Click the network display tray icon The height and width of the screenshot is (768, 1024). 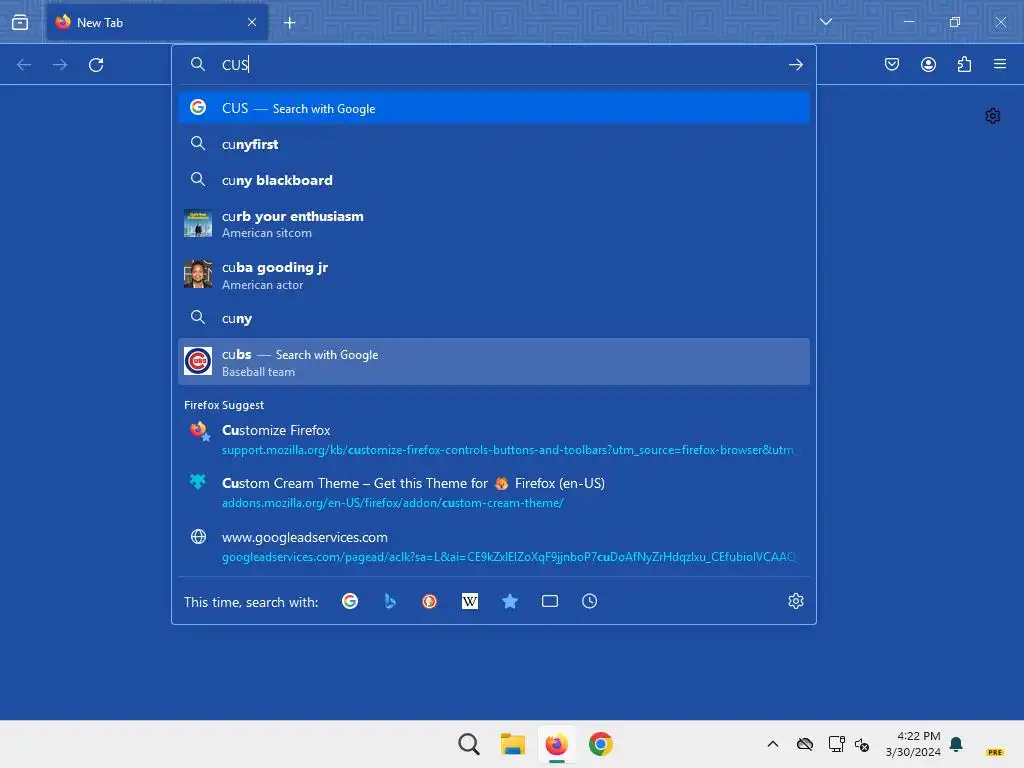tap(836, 744)
